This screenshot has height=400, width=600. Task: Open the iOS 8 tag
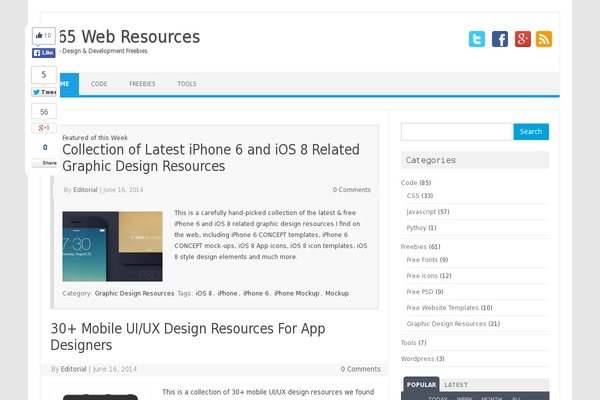(x=204, y=293)
